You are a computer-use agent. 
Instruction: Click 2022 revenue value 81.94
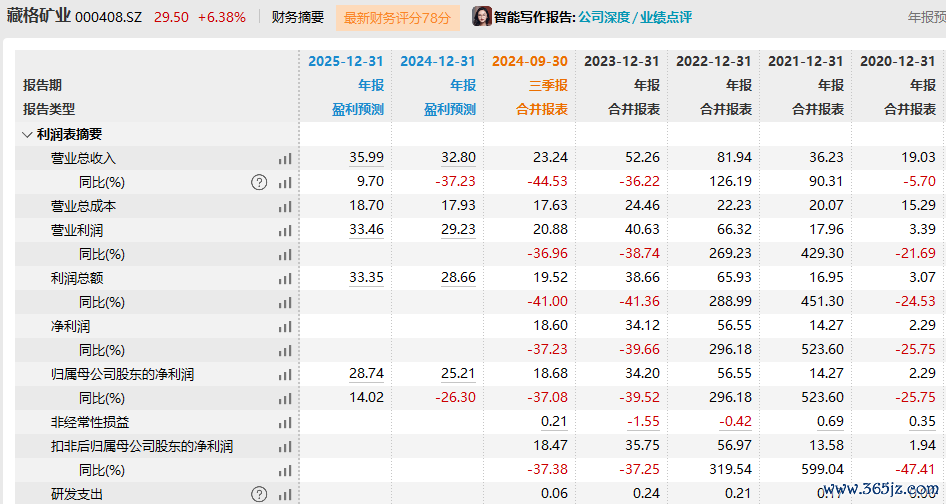(x=734, y=158)
